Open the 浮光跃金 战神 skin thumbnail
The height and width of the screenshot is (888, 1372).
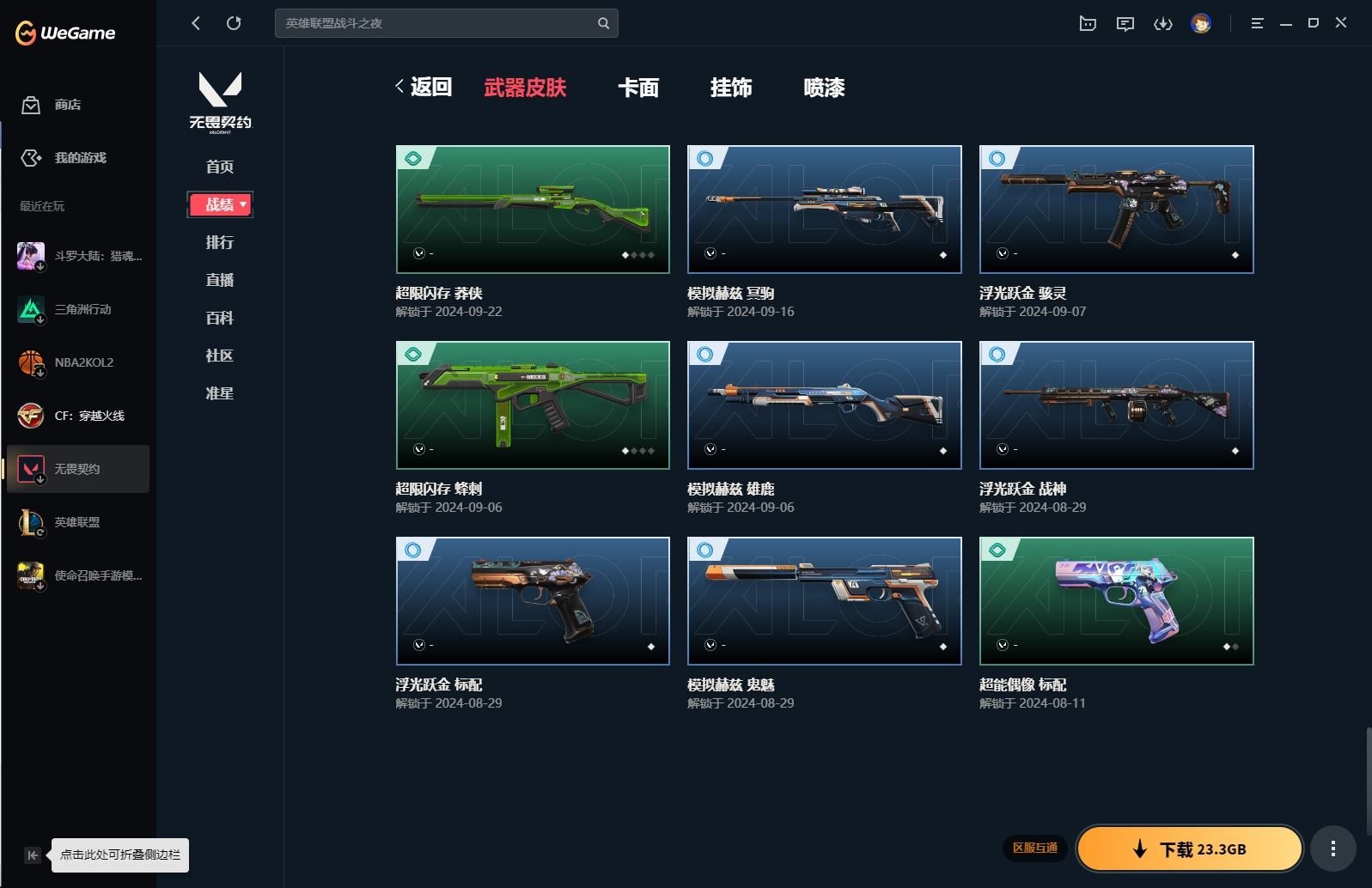pyautogui.click(x=1117, y=405)
